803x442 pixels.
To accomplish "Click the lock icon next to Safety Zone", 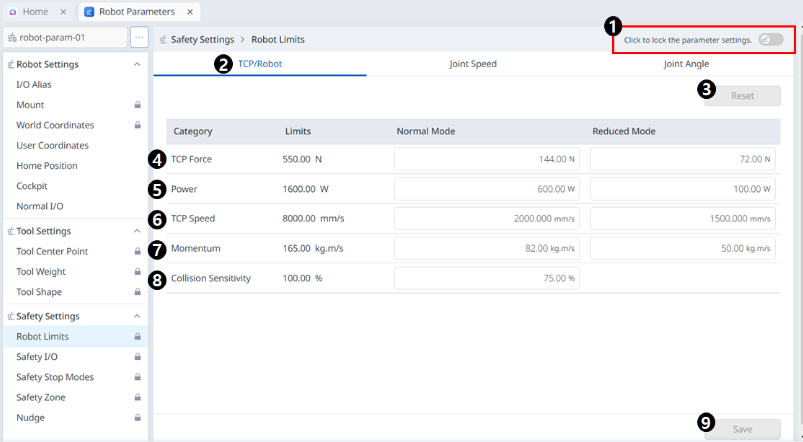I will (137, 397).
